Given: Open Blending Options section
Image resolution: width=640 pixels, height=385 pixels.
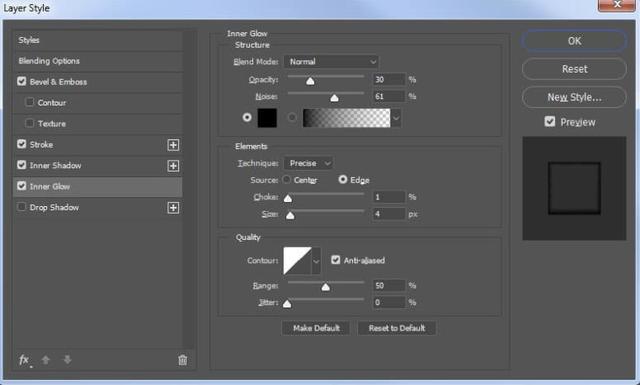Looking at the screenshot, I should [x=98, y=61].
